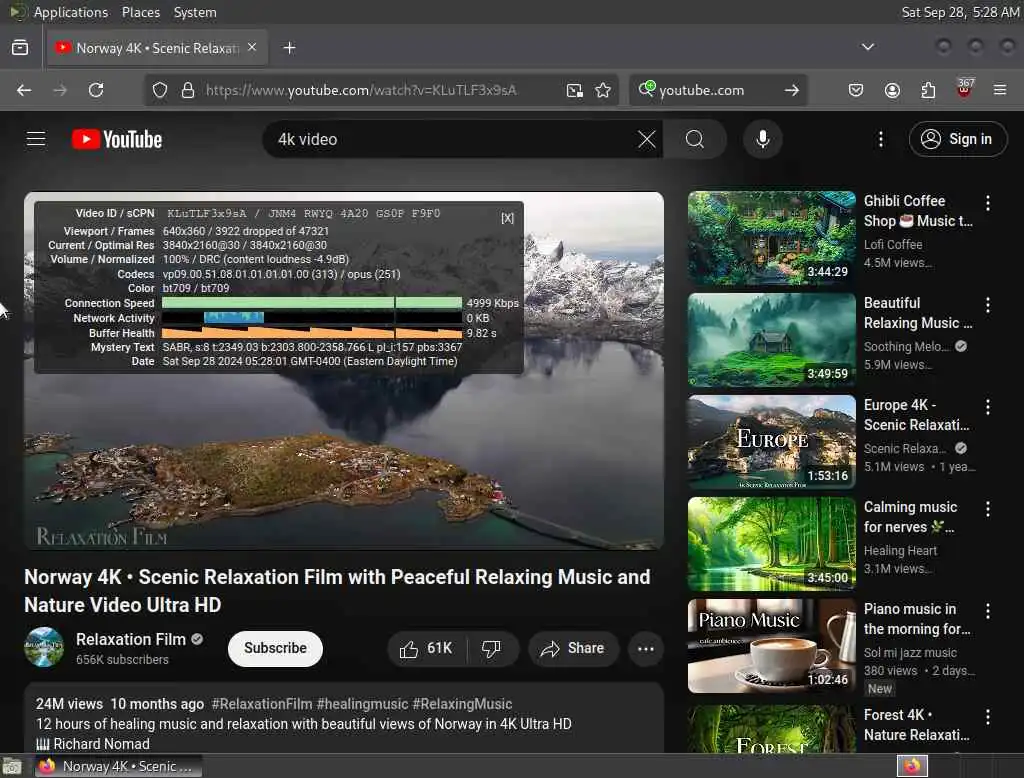Open Relaxation Film channel name link
This screenshot has width=1024, height=778.
(x=131, y=640)
